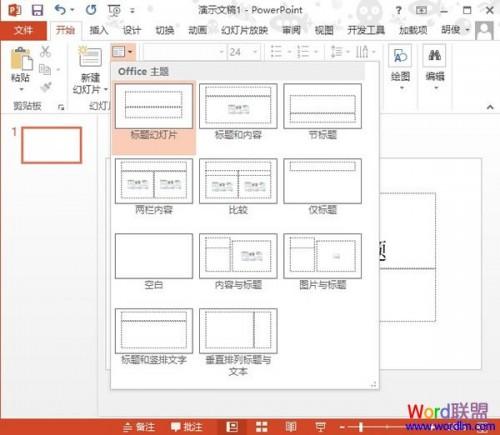The height and width of the screenshot is (435, 500).
Task: Click the Text Direction icon
Action: click(362, 52)
